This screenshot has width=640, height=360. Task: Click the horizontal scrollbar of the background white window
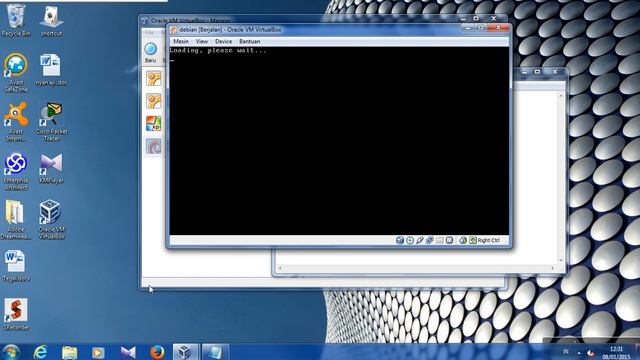(x=416, y=268)
